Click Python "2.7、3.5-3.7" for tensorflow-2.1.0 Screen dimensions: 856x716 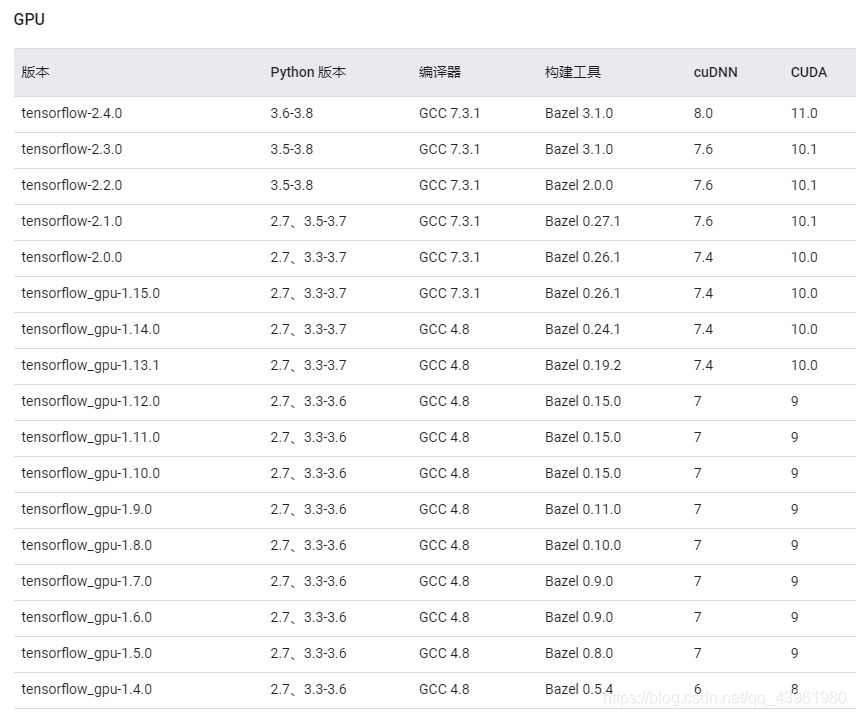pos(308,221)
